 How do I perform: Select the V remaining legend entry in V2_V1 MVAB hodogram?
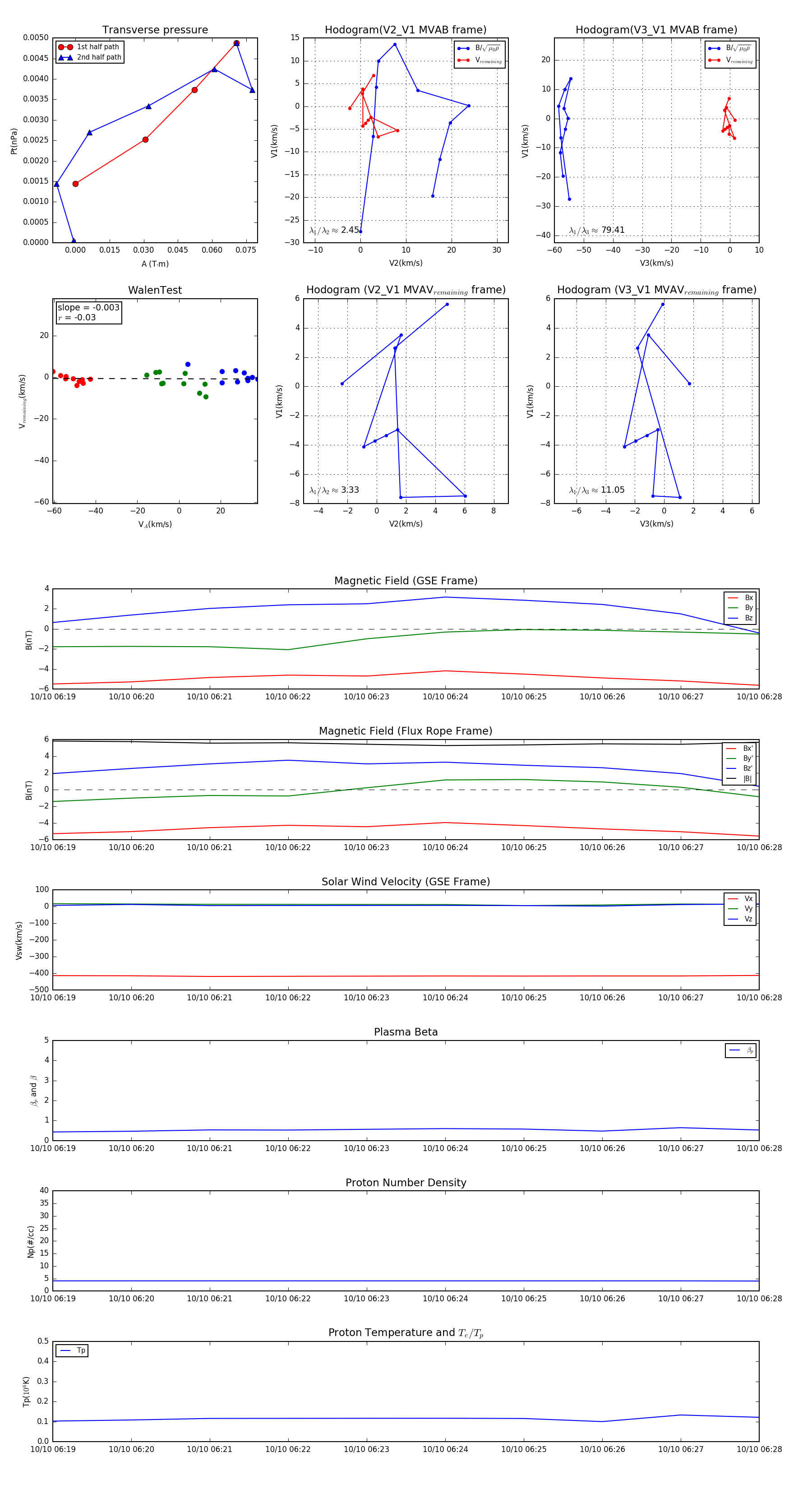click(479, 60)
